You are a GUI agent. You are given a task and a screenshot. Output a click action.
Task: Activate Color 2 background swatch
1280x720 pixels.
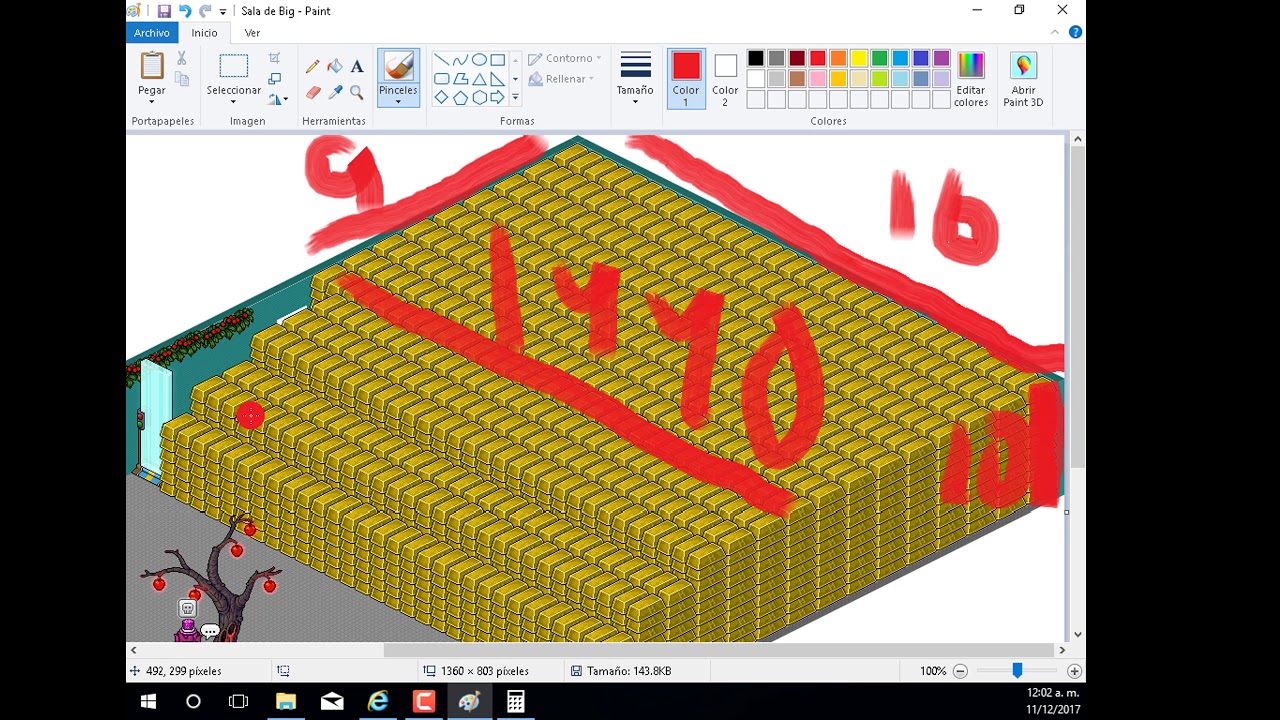click(725, 79)
